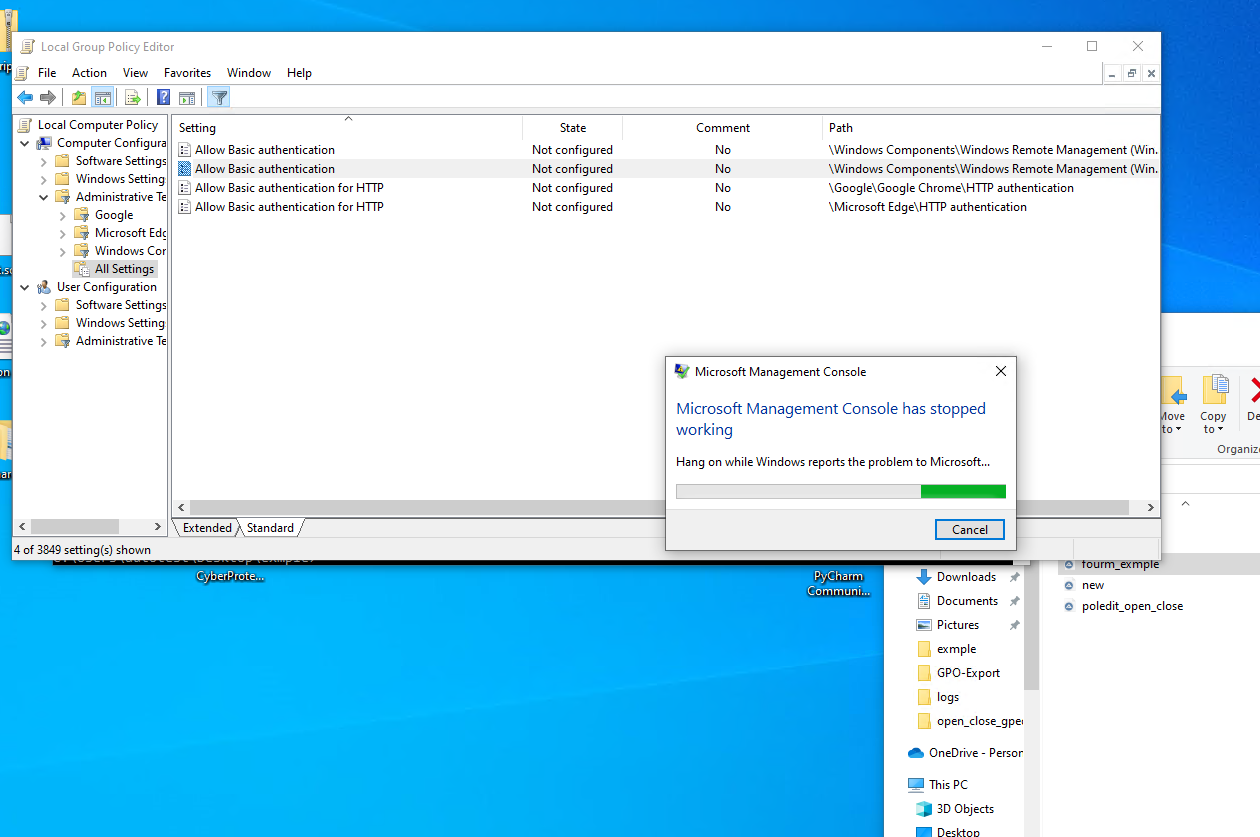Click the file icon beside new in File Explorer

point(1069,585)
